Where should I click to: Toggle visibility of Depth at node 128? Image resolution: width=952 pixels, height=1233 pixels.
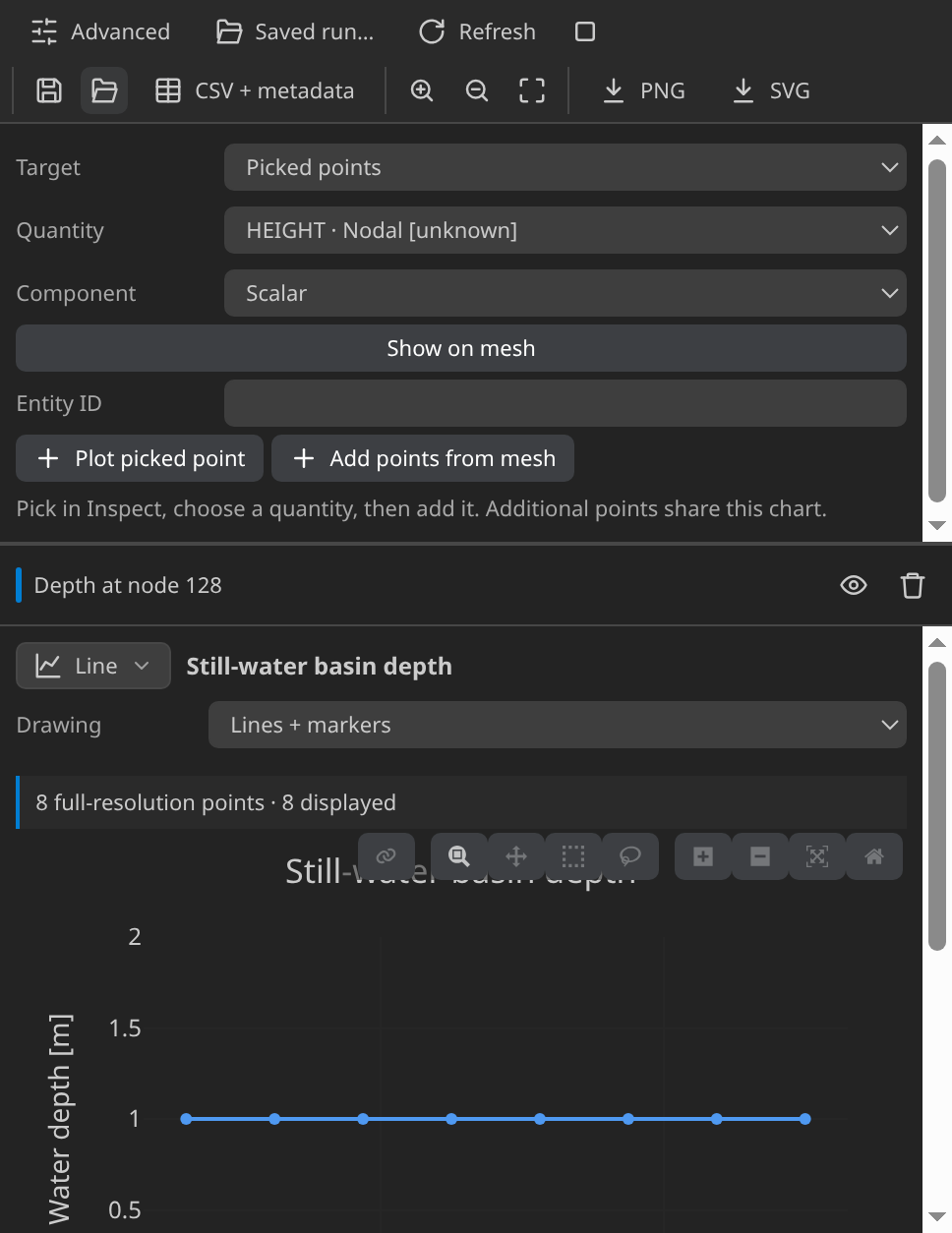[854, 585]
